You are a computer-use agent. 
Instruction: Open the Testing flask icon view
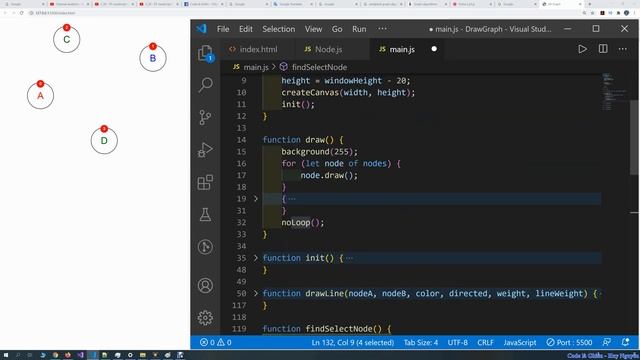coord(205,215)
